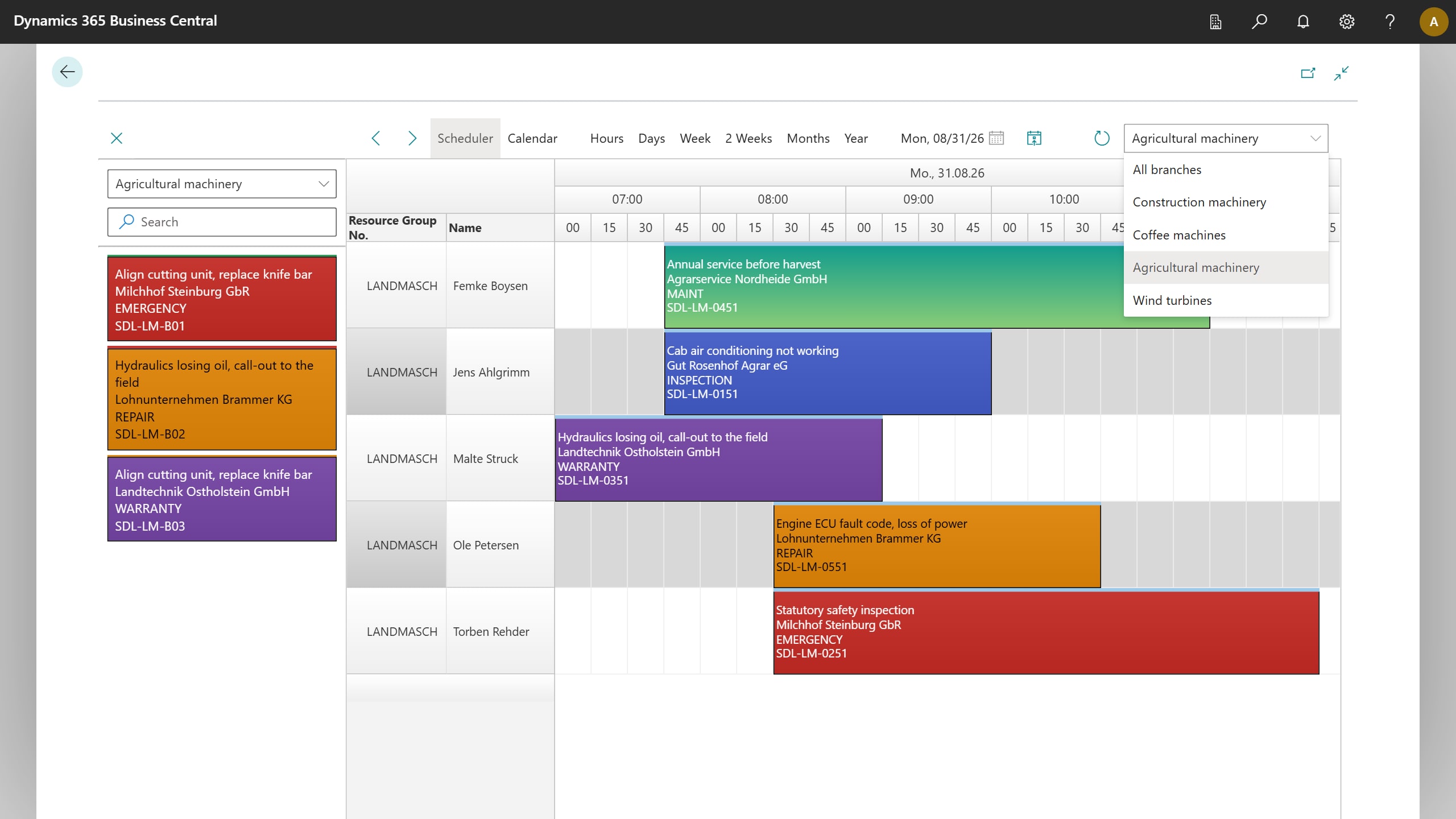Choose Coffee machines from dropdown list

[1226, 235]
